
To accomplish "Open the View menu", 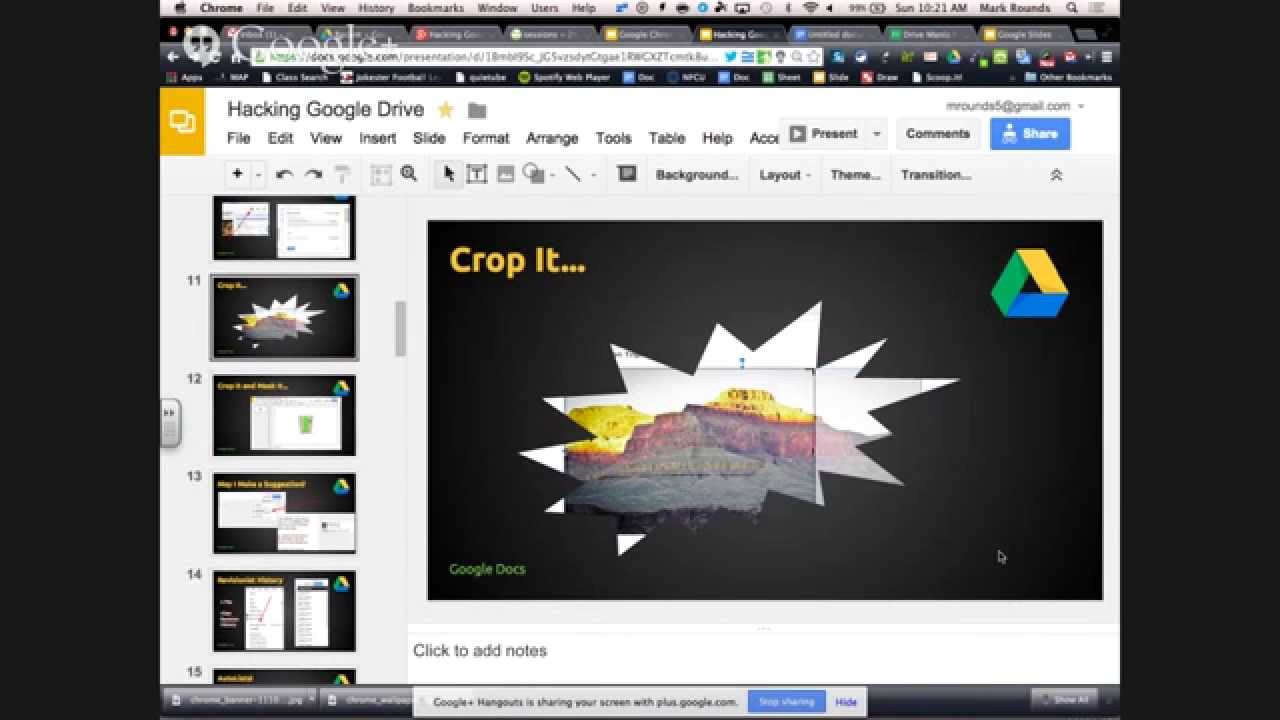I will [326, 138].
